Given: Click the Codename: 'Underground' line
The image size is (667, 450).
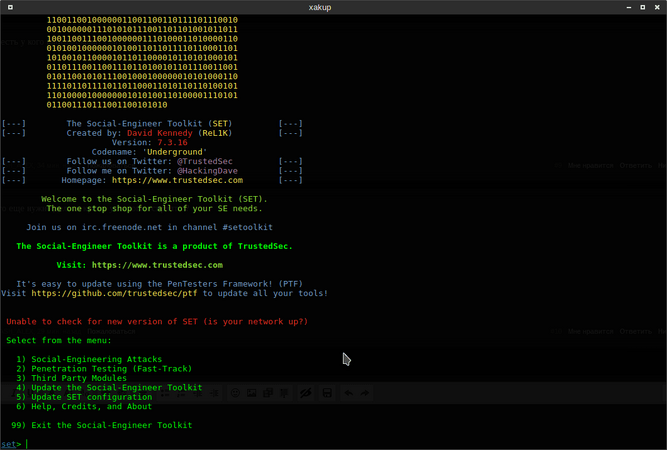Looking at the screenshot, I should pos(149,152).
